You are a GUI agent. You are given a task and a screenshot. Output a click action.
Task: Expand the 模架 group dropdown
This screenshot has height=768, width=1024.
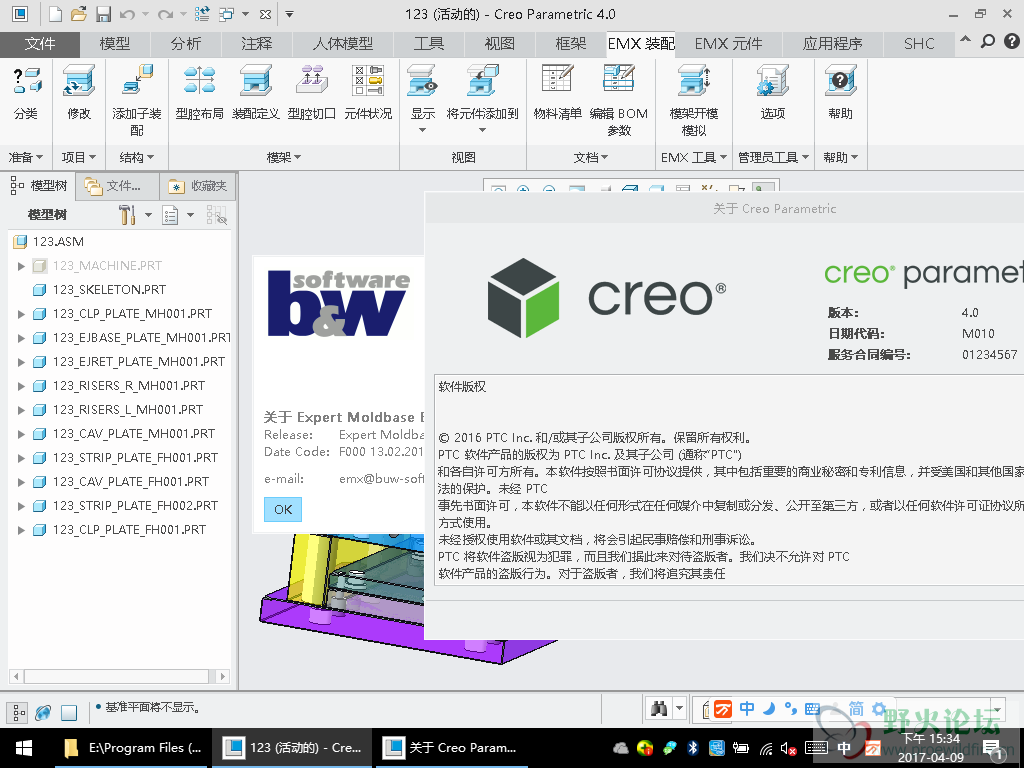pyautogui.click(x=298, y=157)
